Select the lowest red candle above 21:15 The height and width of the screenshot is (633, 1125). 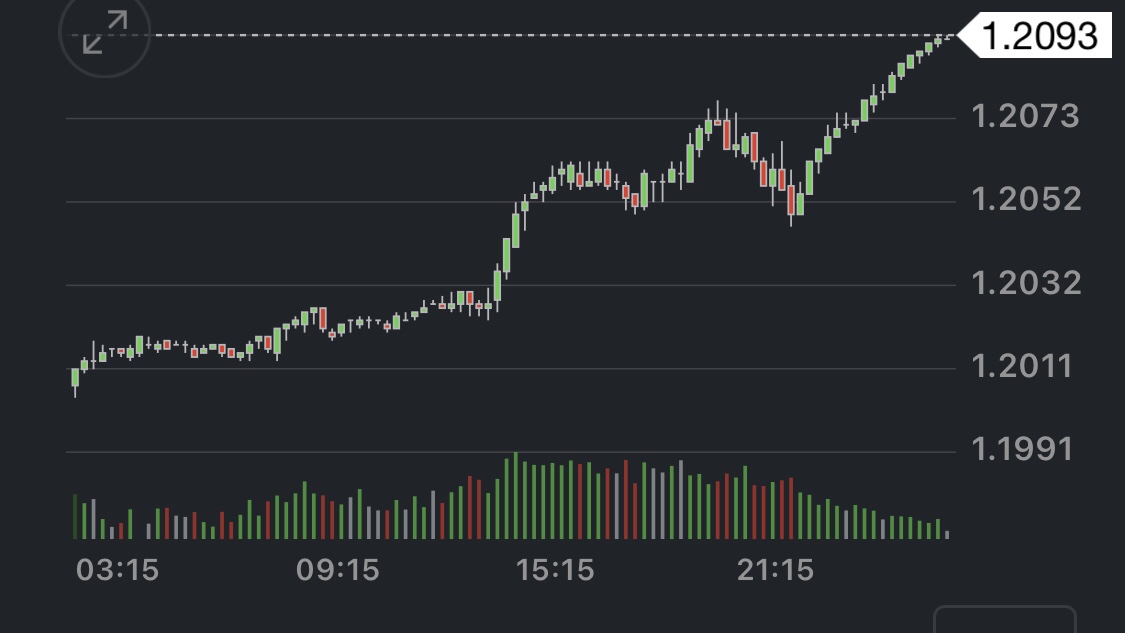coord(791,201)
